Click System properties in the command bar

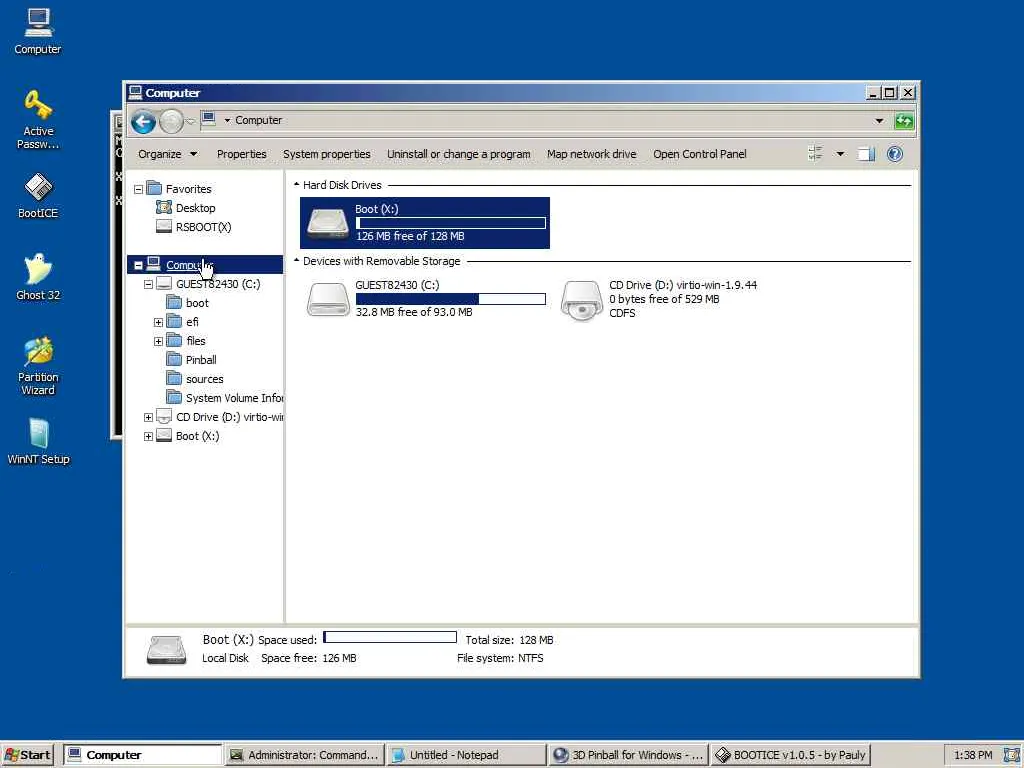[x=327, y=154]
